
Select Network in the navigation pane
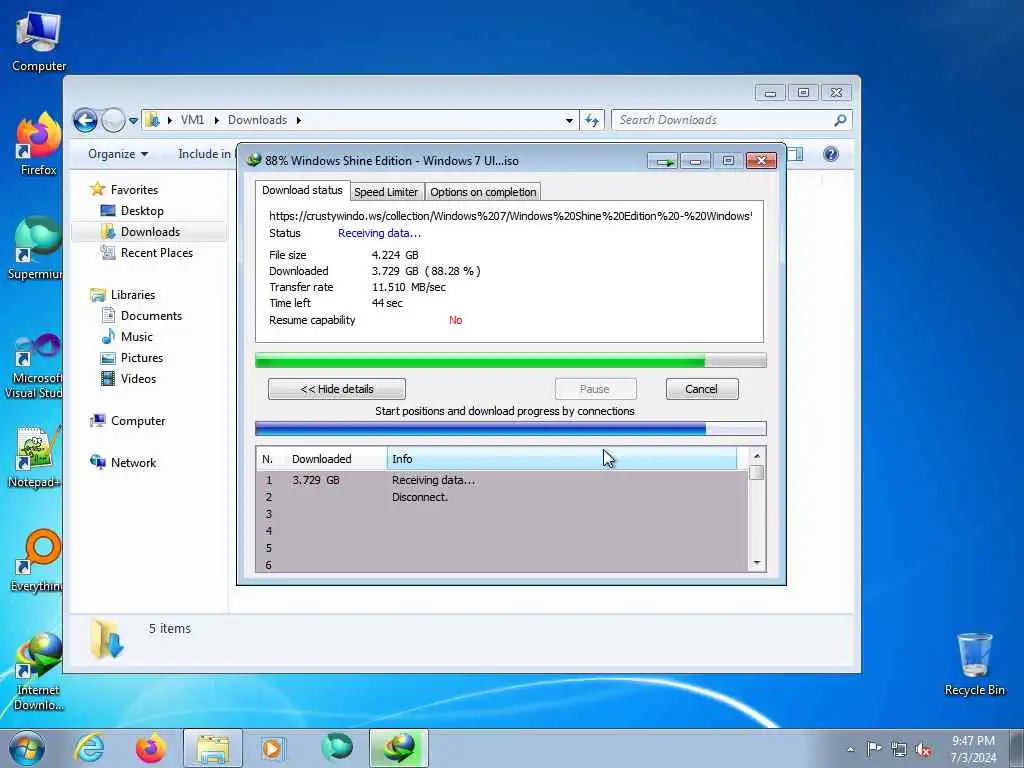133,463
